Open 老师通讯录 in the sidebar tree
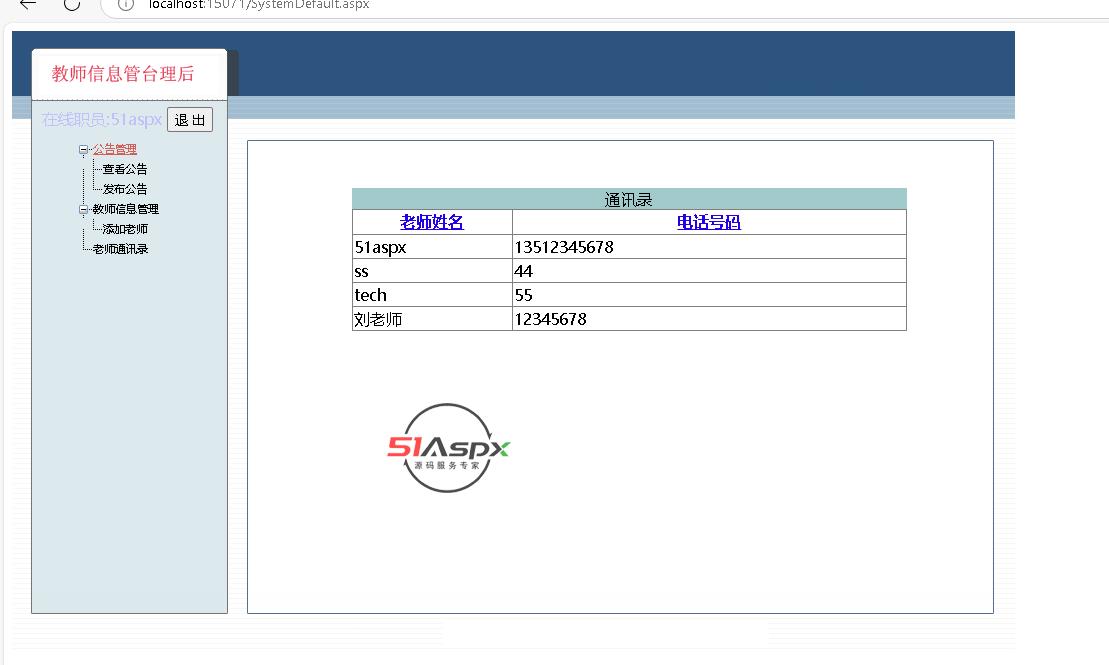This screenshot has height=665, width=1109. [120, 249]
